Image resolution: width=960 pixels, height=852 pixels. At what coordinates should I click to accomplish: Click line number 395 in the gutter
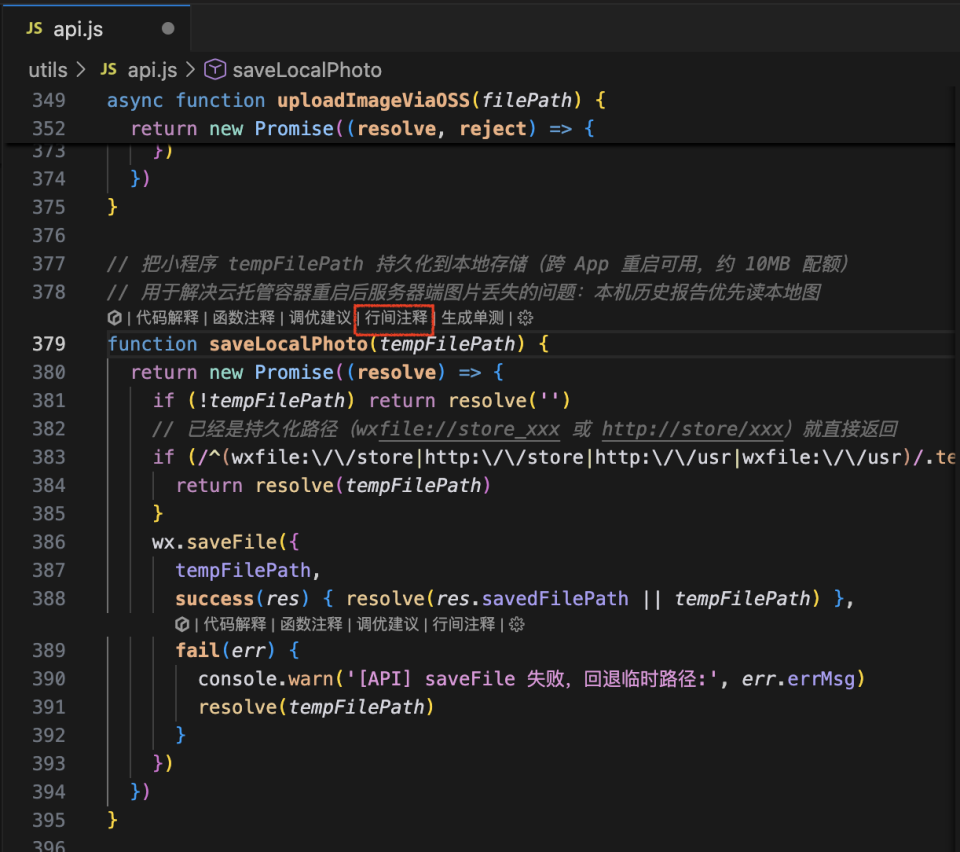[48, 820]
